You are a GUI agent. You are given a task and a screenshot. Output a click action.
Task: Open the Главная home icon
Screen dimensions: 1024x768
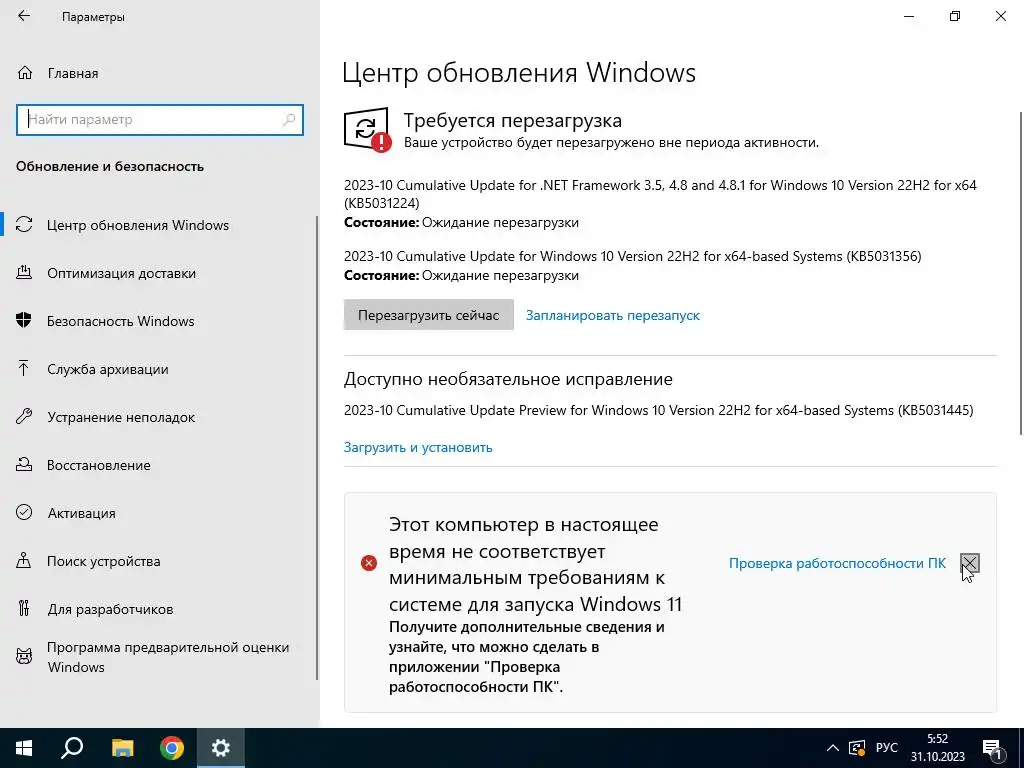pos(25,73)
